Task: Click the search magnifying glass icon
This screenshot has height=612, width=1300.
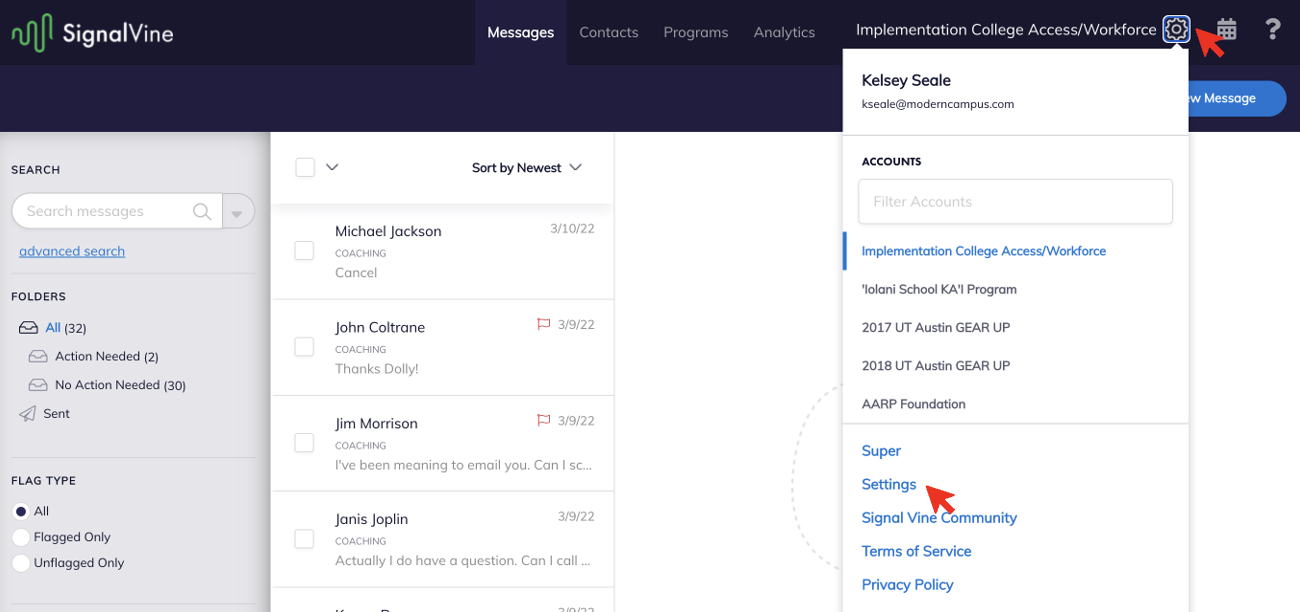Action: tap(202, 211)
